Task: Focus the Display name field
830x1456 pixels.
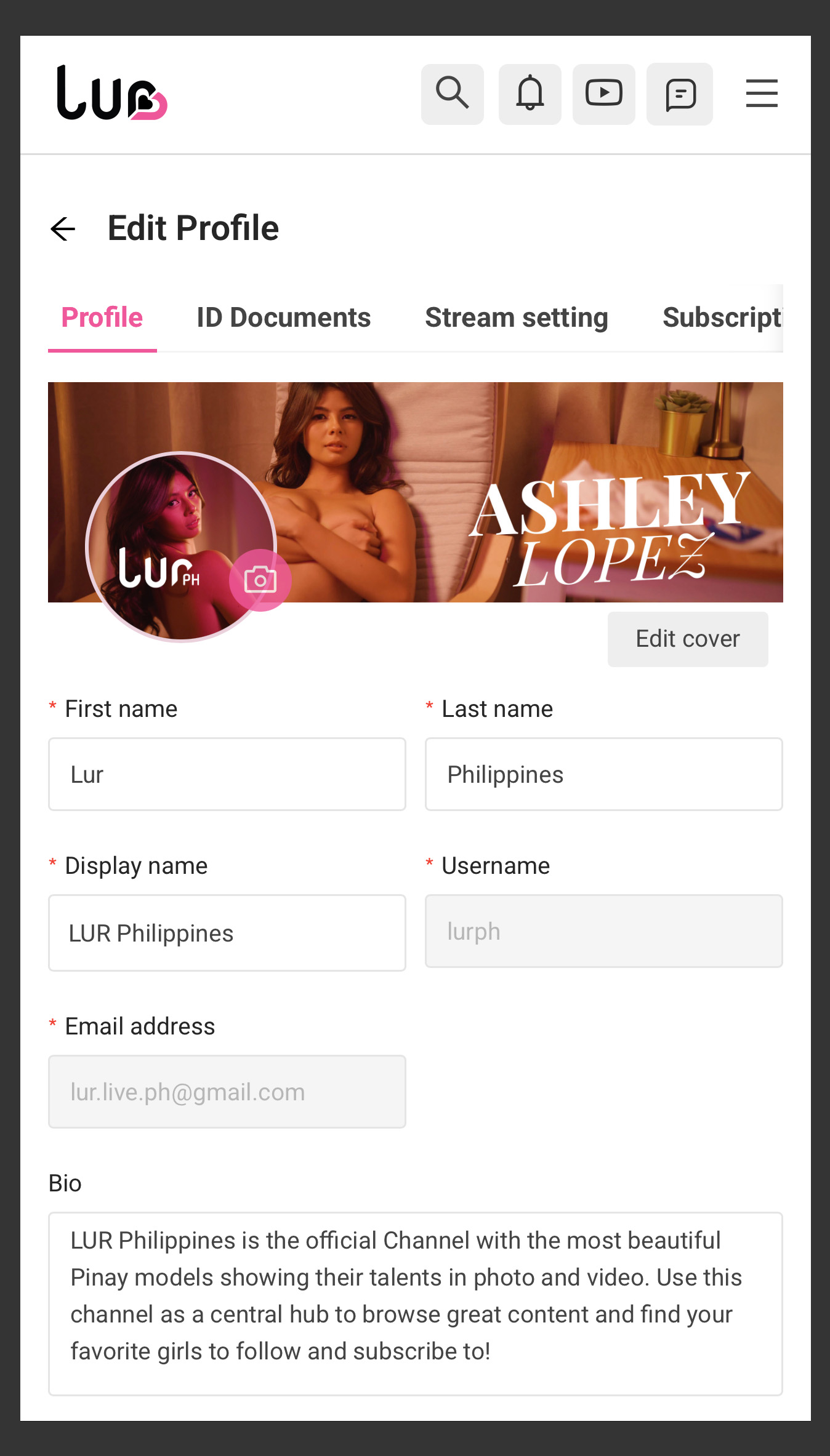Action: [227, 933]
